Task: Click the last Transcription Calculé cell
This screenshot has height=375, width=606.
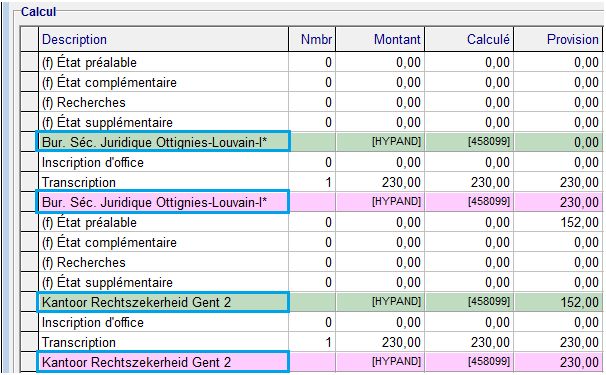Action: (x=469, y=342)
